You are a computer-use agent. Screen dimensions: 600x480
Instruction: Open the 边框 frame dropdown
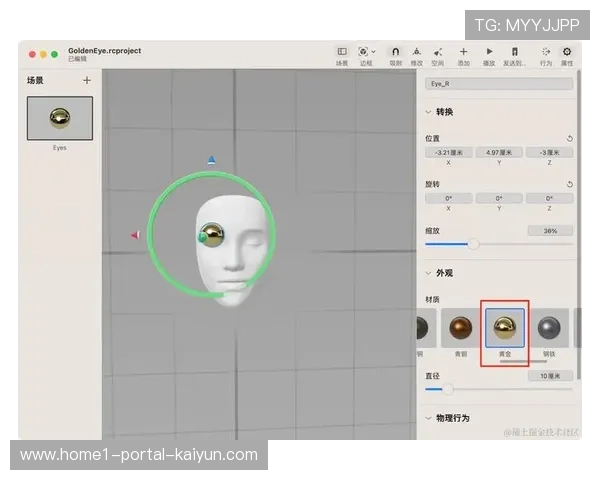(x=366, y=51)
